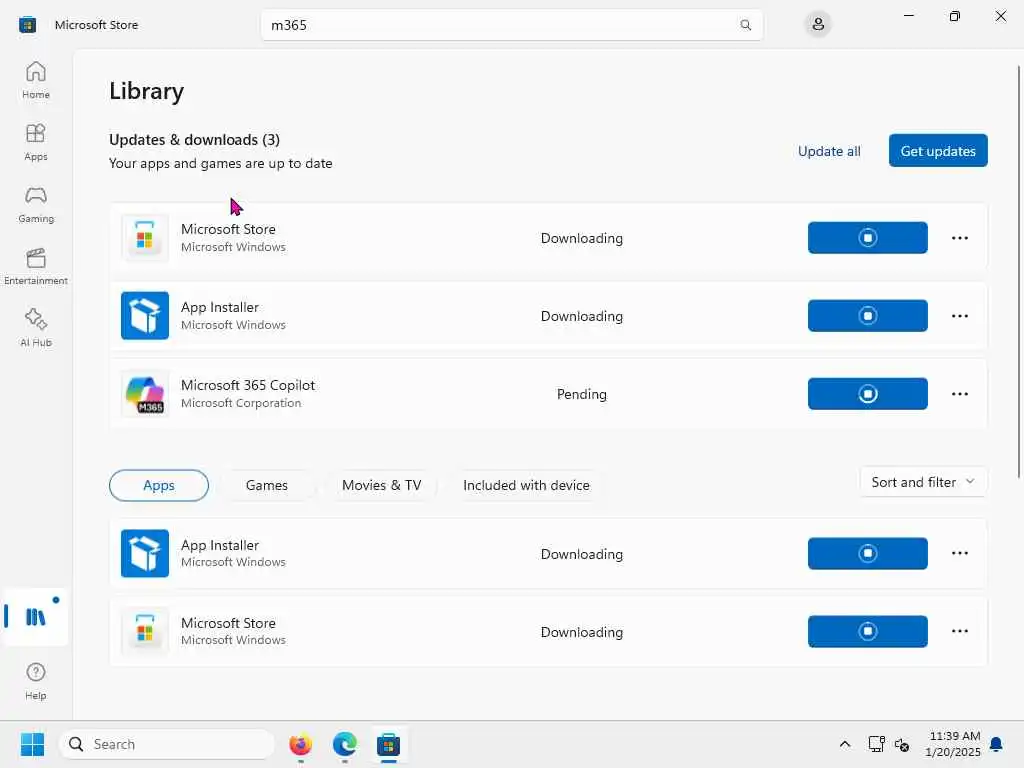
Task: Select the Apps filter tab
Action: click(159, 485)
